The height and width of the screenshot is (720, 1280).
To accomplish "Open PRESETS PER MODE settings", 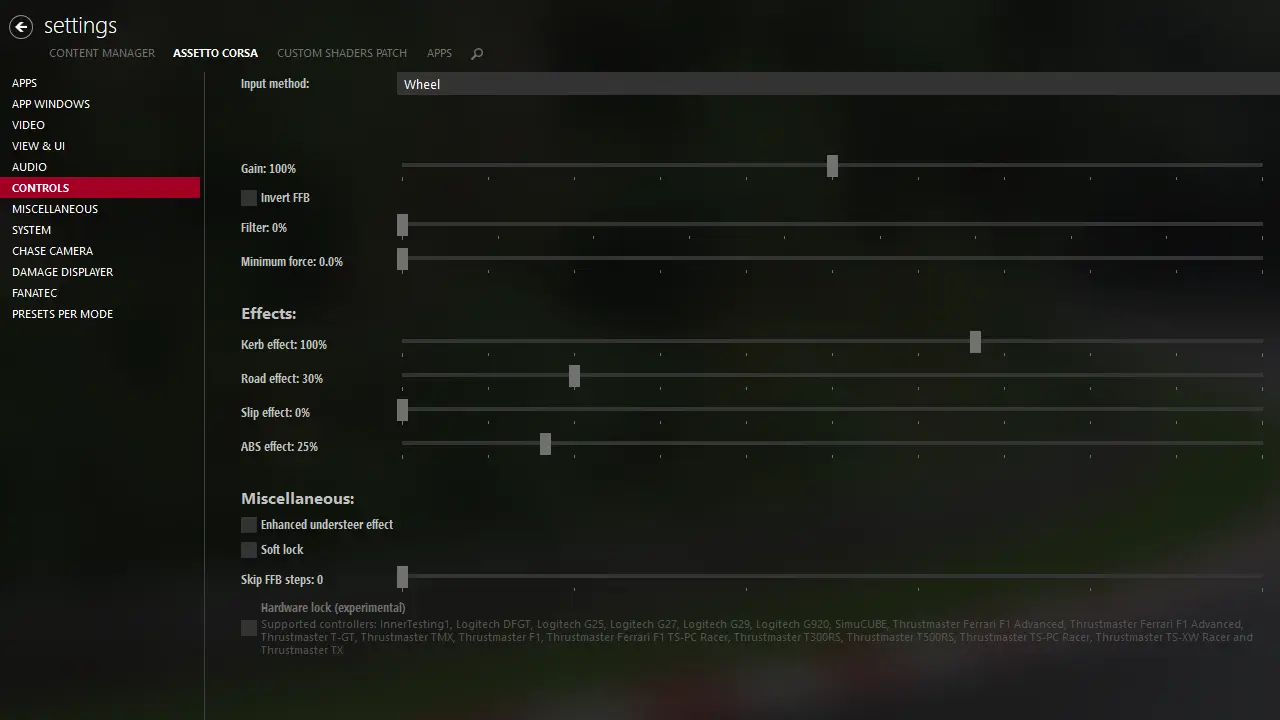I will [62, 313].
